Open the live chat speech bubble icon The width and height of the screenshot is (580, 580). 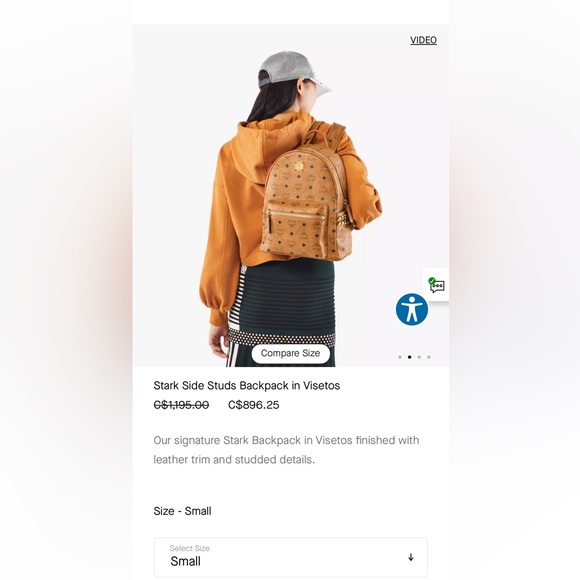click(437, 285)
